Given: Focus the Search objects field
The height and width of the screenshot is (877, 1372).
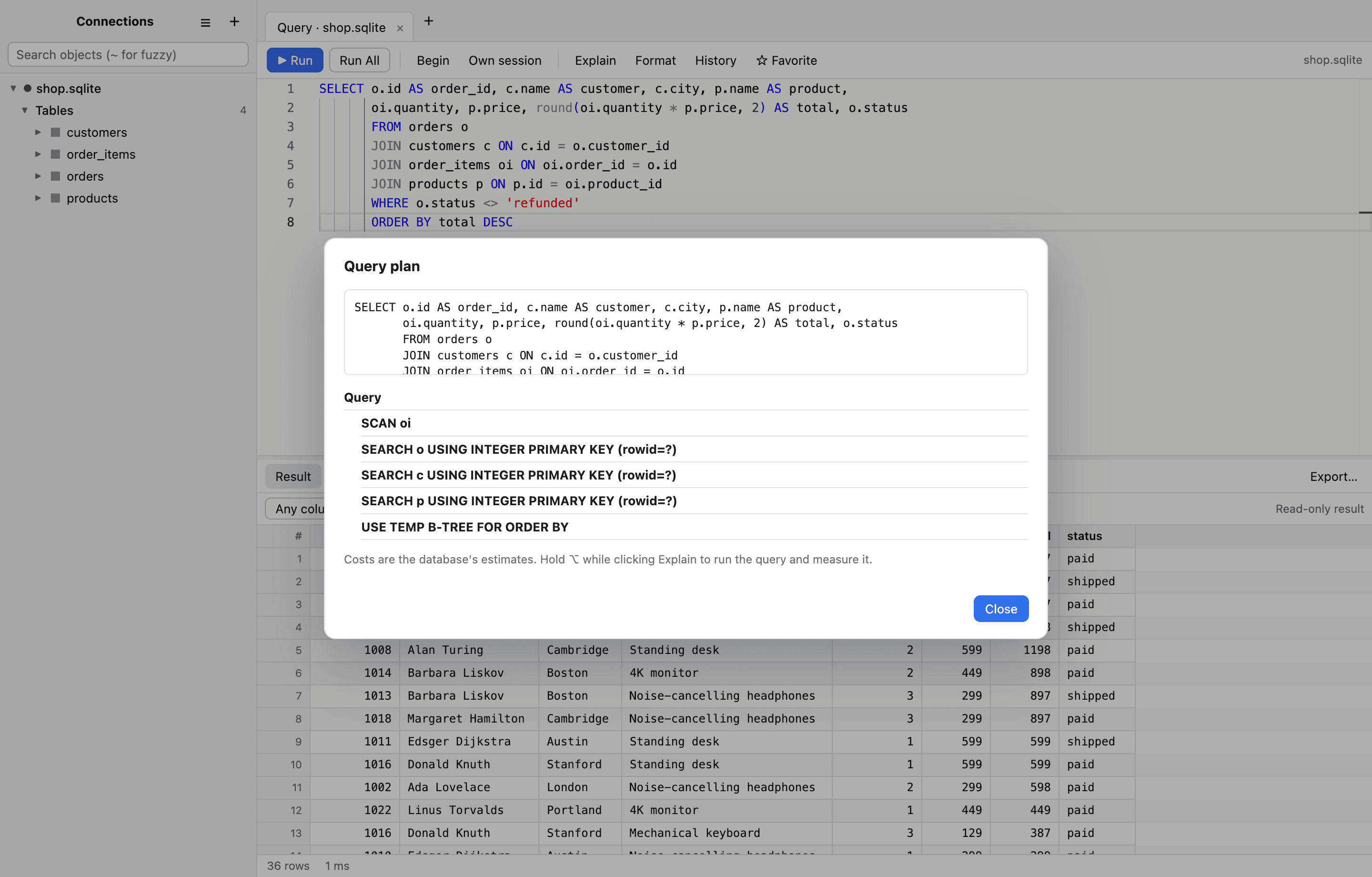Looking at the screenshot, I should pyautogui.click(x=128, y=55).
